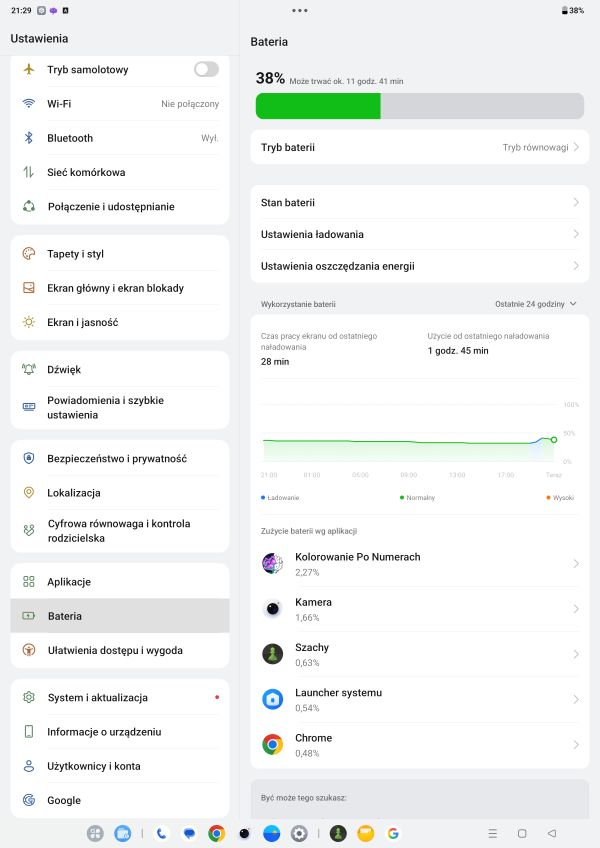
Task: Open Tapety i styl palette icon
Action: coord(29,254)
